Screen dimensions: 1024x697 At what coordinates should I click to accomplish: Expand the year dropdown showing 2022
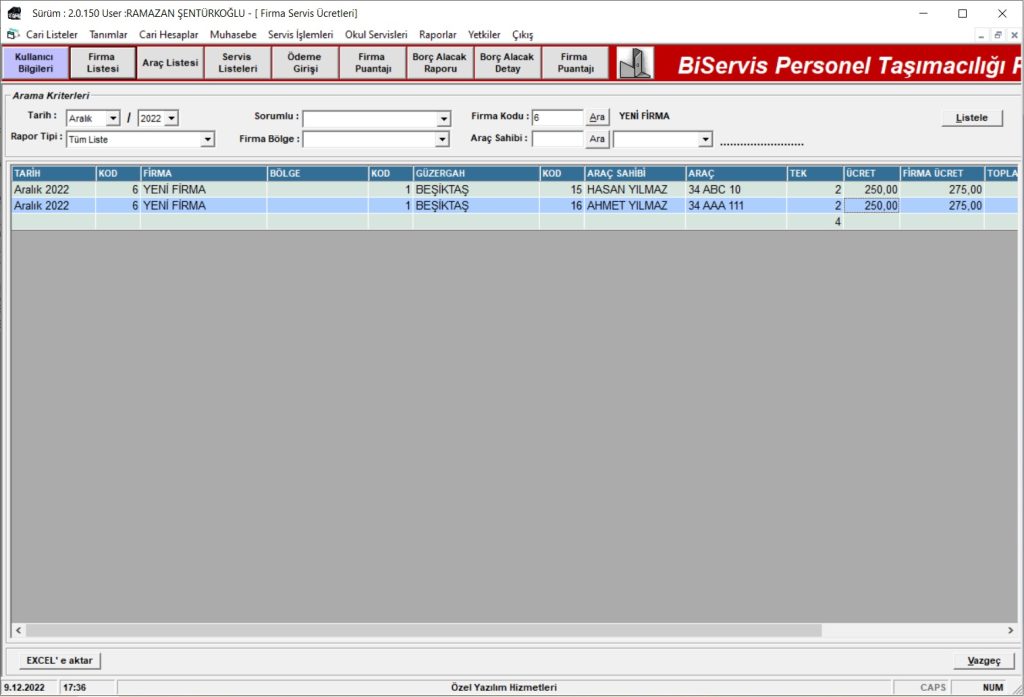pos(171,118)
